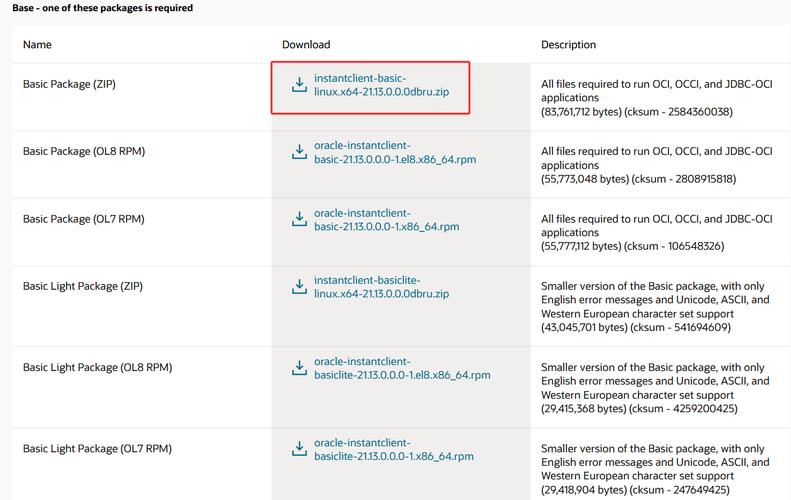Open oracle-instantclient-basic-21.13.0.0.0-1.el8.x86_64.rpm link
Screen dimensions: 791x500
pos(395,152)
